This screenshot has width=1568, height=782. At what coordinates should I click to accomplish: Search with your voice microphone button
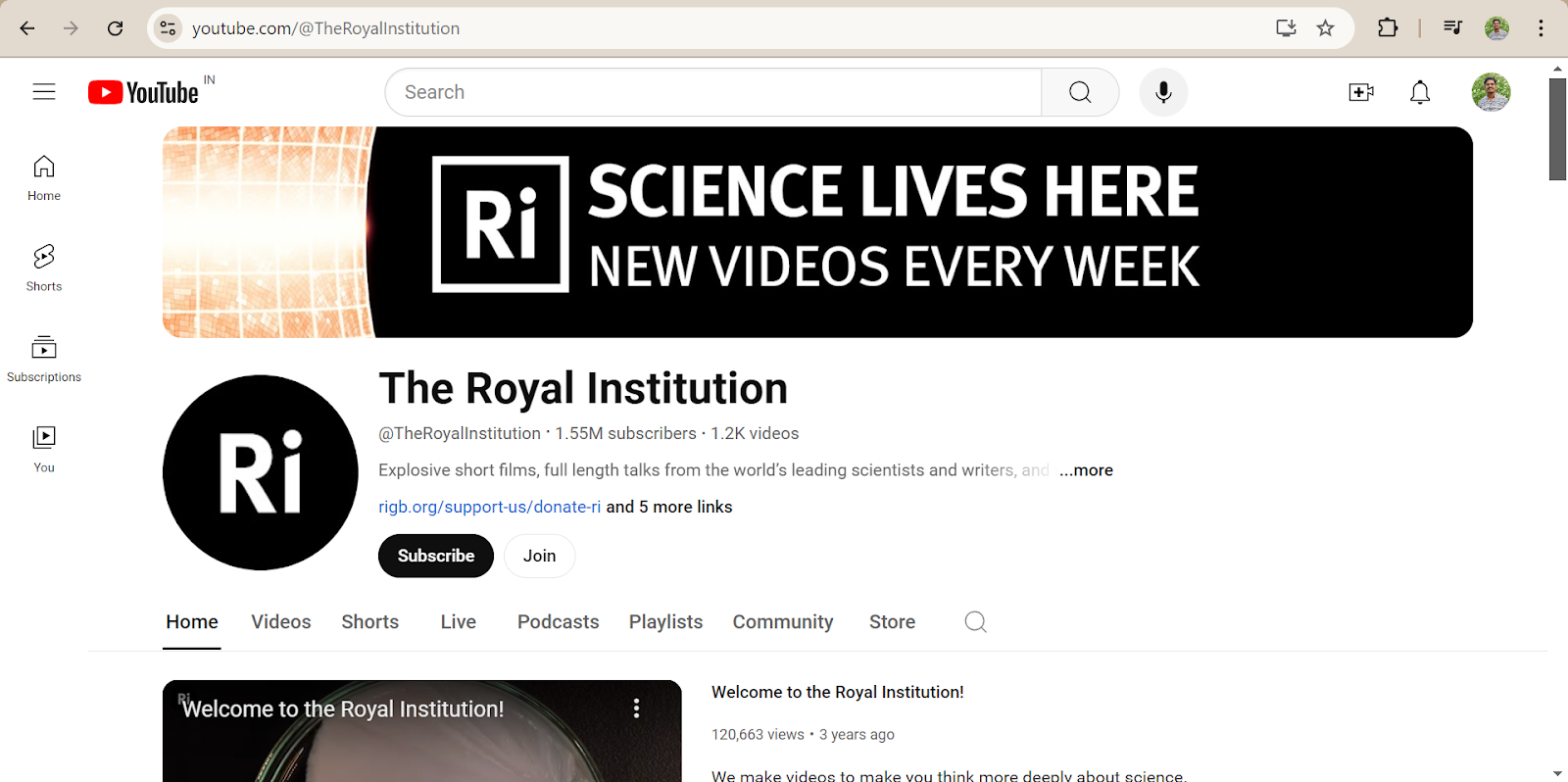tap(1163, 92)
